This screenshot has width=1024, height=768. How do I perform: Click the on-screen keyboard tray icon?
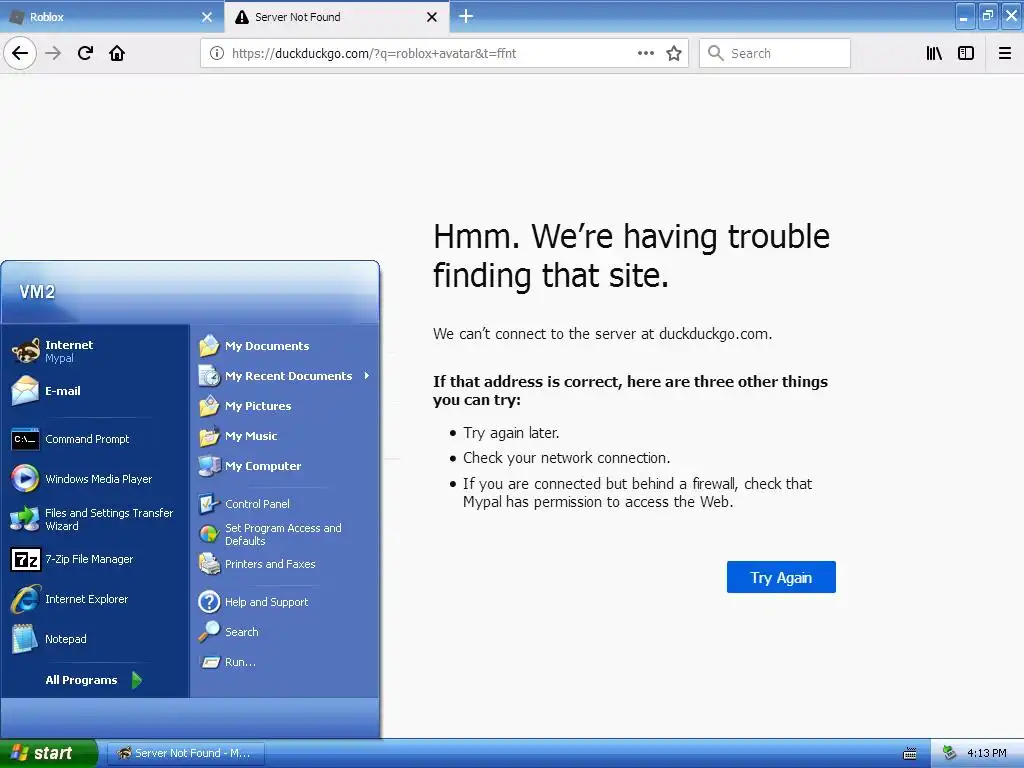click(x=909, y=754)
